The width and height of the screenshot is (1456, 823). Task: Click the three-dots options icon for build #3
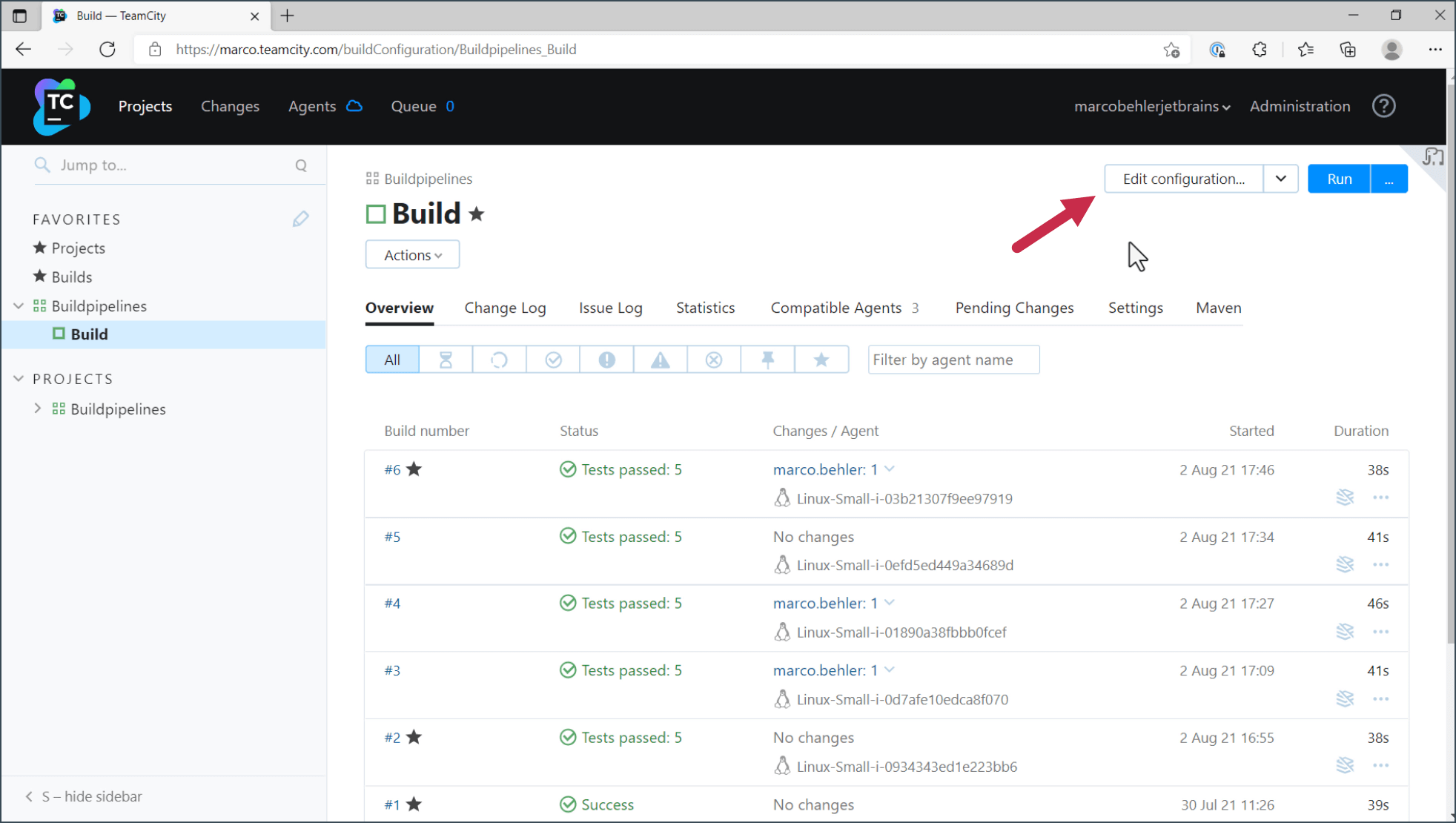pos(1380,698)
